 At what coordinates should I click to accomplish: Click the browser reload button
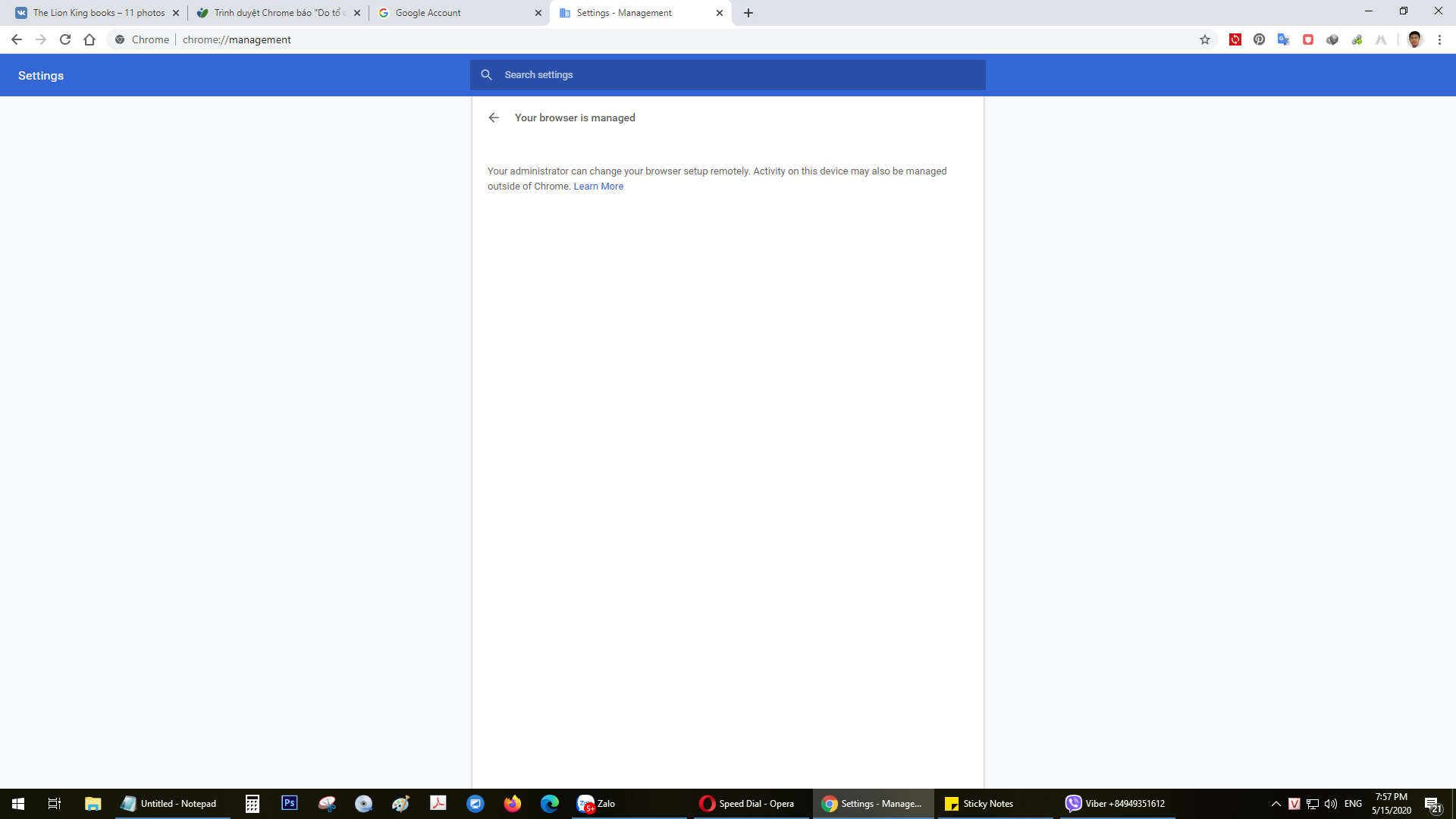coord(65,39)
